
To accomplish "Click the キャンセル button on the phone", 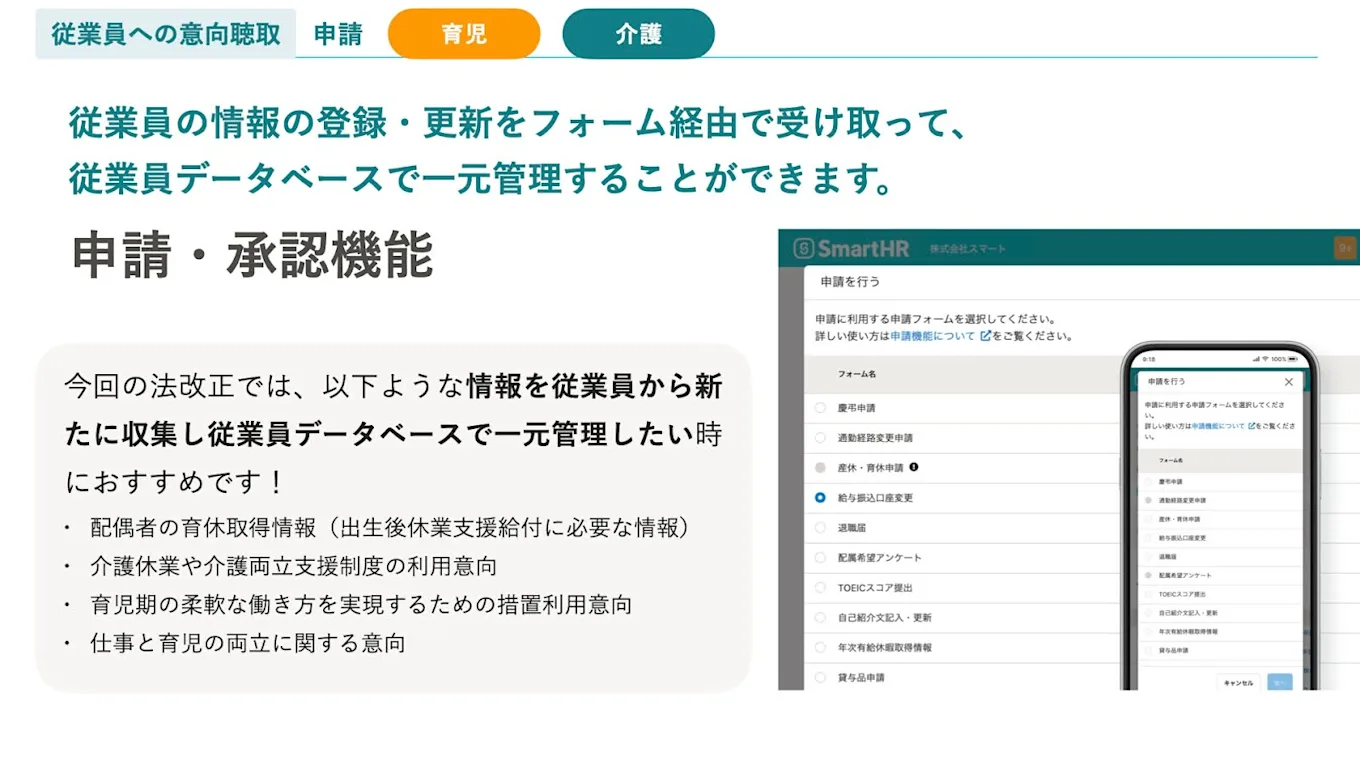I will (1238, 682).
